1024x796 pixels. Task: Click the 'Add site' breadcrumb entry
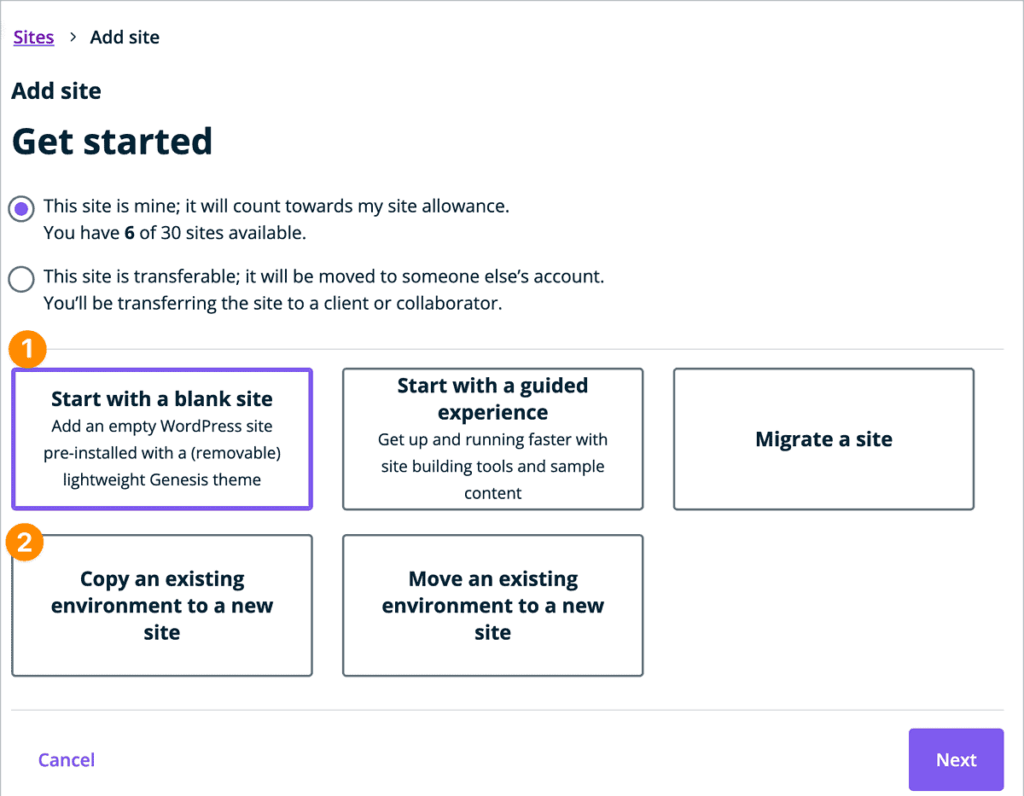click(x=124, y=37)
